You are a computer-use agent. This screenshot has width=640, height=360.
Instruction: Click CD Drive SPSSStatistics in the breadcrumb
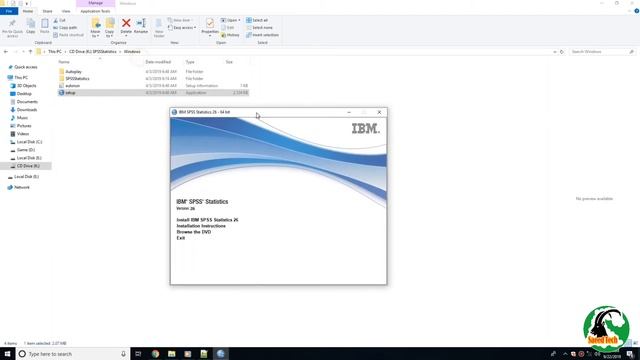pyautogui.click(x=93, y=52)
